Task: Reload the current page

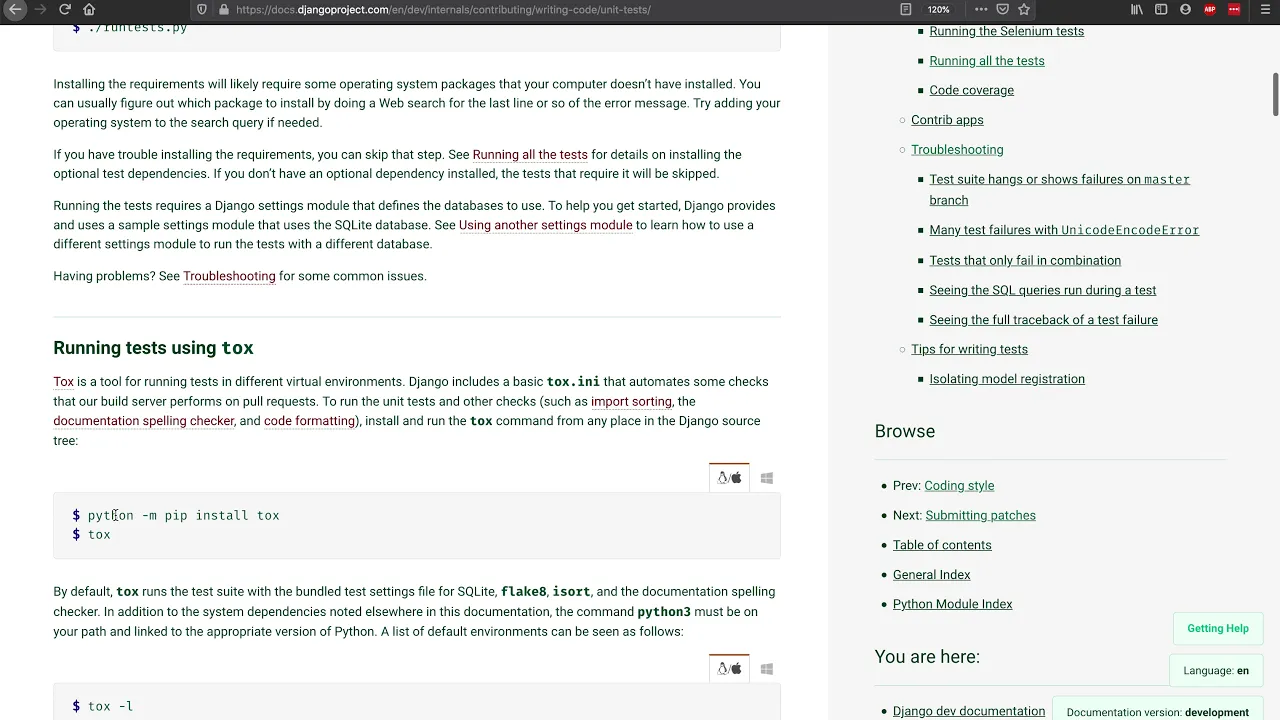Action: pyautogui.click(x=65, y=9)
